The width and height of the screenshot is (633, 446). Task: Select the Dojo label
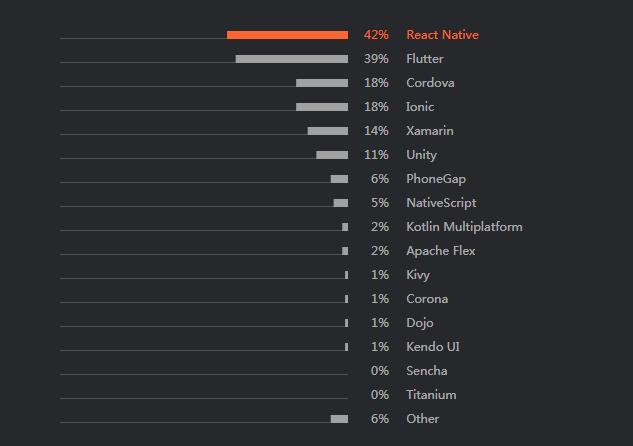(420, 323)
